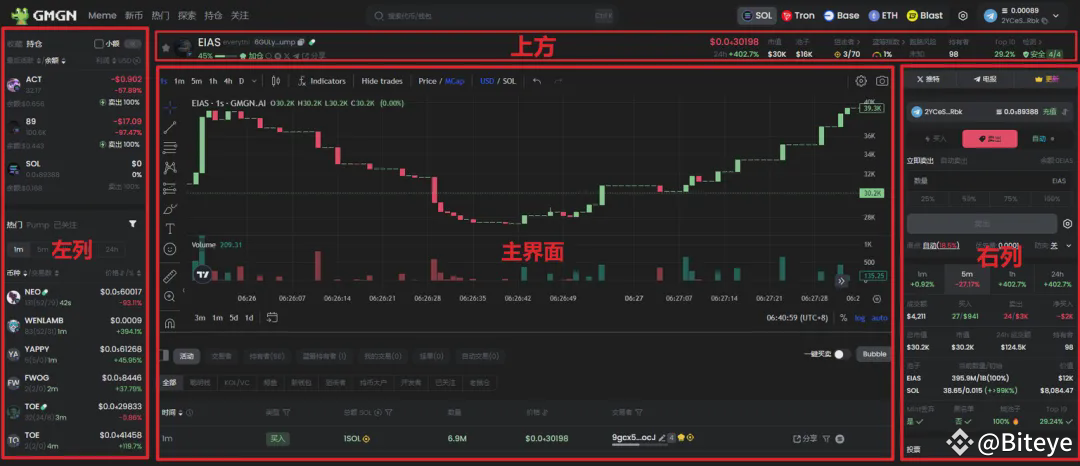Toggle the 小额 checkbox
The image size is (1080, 466).
(x=99, y=44)
